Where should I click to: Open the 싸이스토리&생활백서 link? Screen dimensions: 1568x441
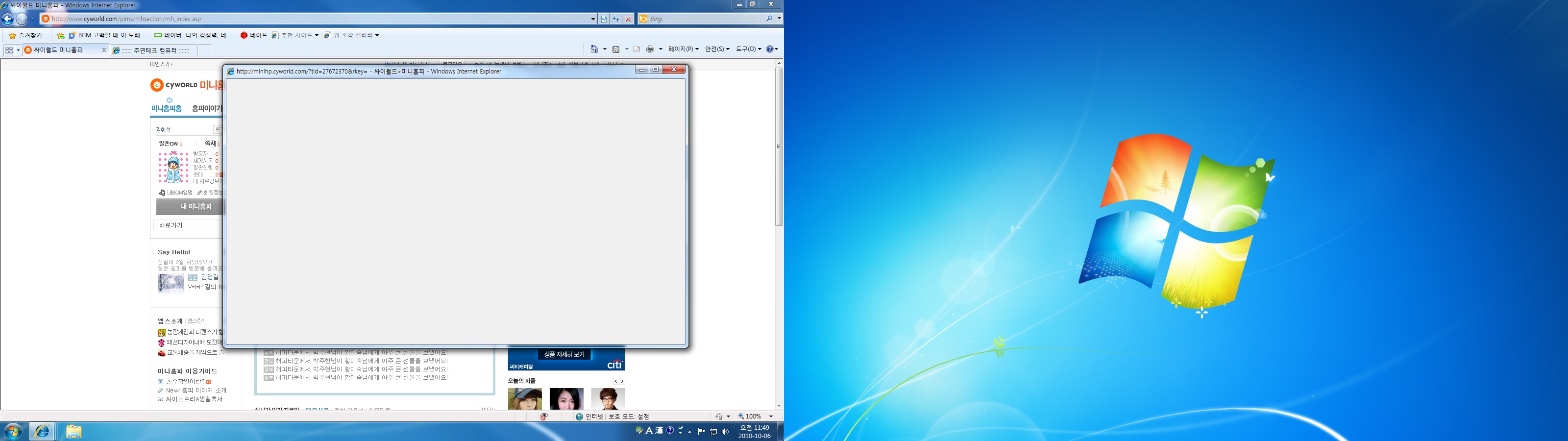194,399
